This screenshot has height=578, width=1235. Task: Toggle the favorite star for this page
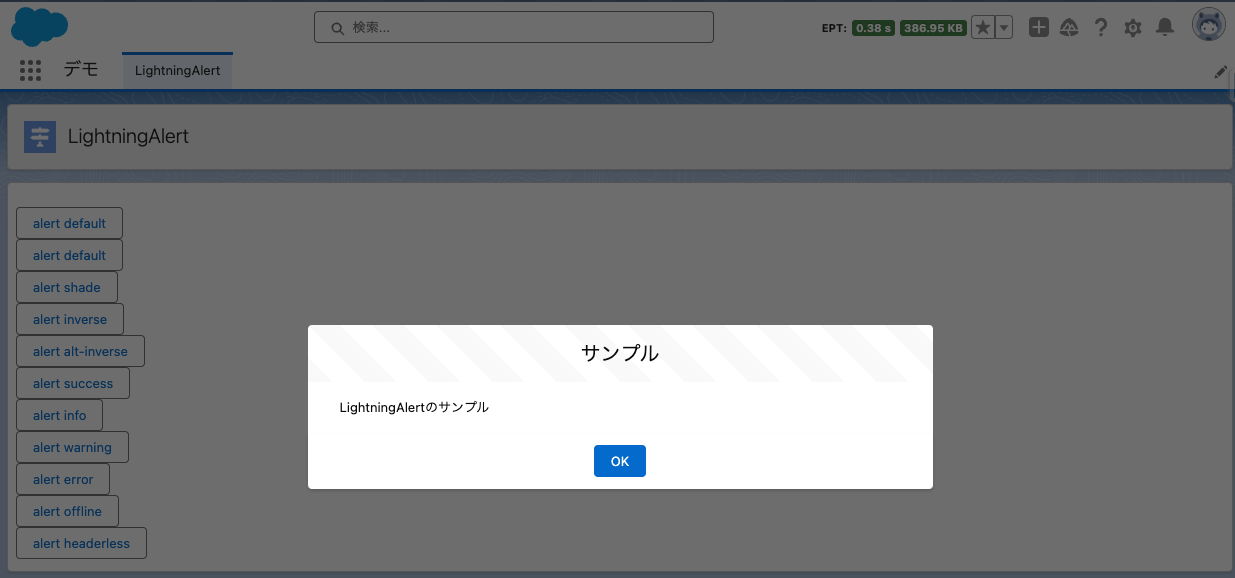[982, 27]
